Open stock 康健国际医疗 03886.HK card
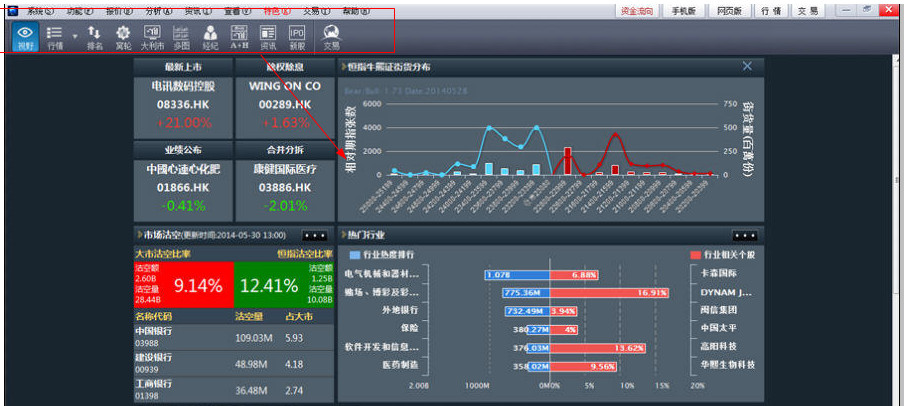 (285, 191)
